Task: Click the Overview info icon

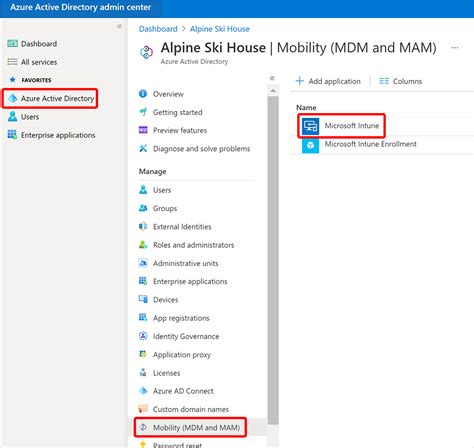Action: (x=143, y=94)
